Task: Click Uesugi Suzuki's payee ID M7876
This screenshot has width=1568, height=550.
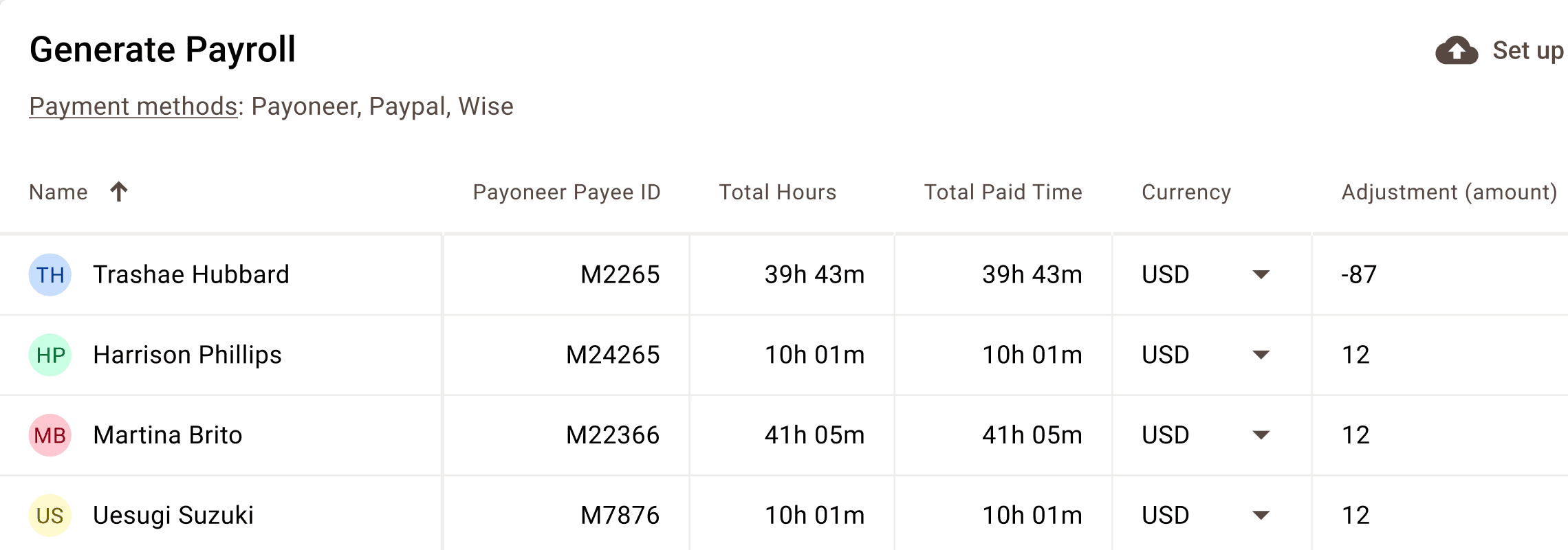Action: pos(620,516)
